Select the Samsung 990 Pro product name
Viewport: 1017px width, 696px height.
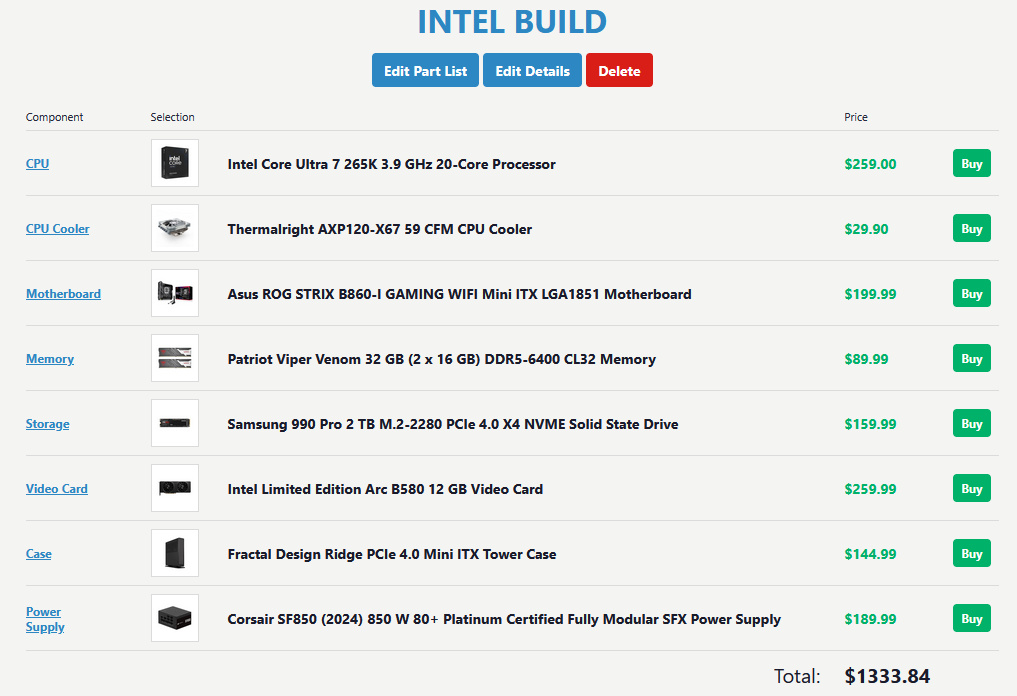pyautogui.click(x=453, y=424)
